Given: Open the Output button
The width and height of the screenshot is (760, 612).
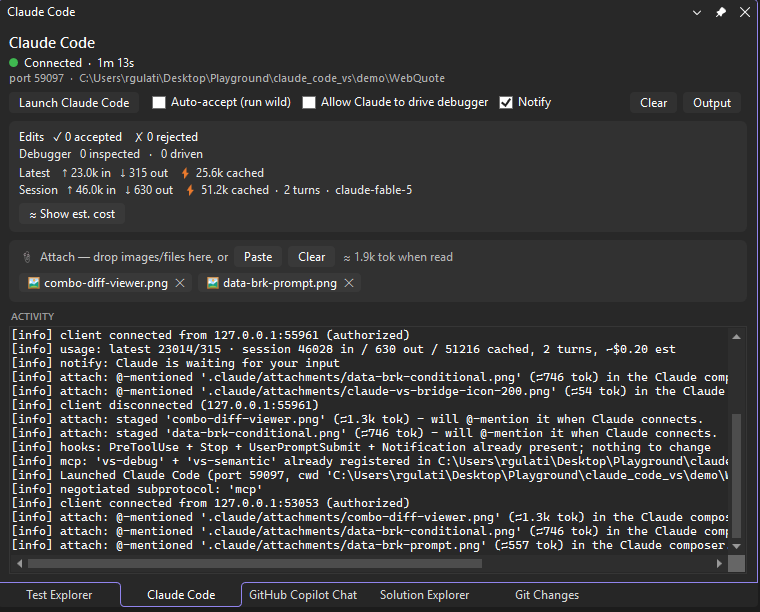Looking at the screenshot, I should coord(712,103).
